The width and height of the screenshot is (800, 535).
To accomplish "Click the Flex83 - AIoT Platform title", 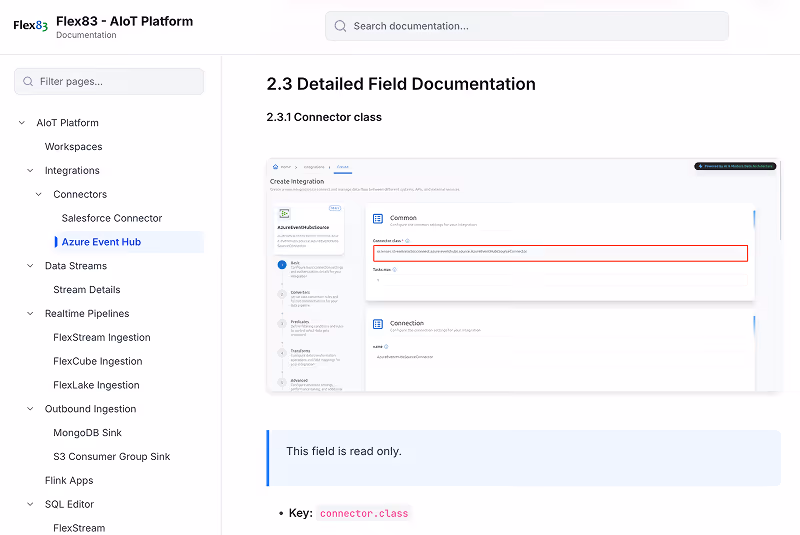I will click(x=124, y=21).
